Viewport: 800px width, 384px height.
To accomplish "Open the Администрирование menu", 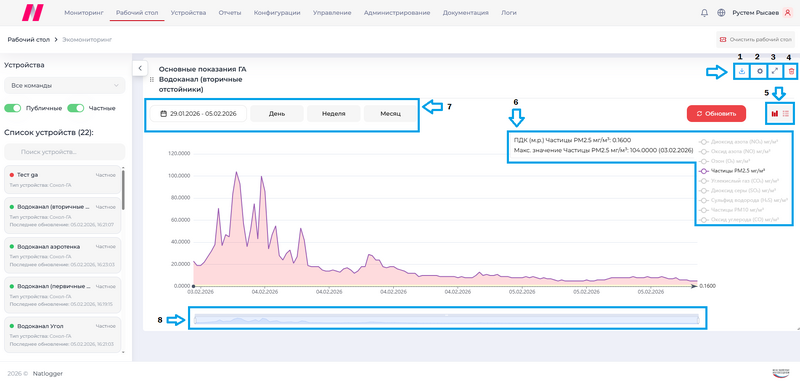I will pos(397,13).
